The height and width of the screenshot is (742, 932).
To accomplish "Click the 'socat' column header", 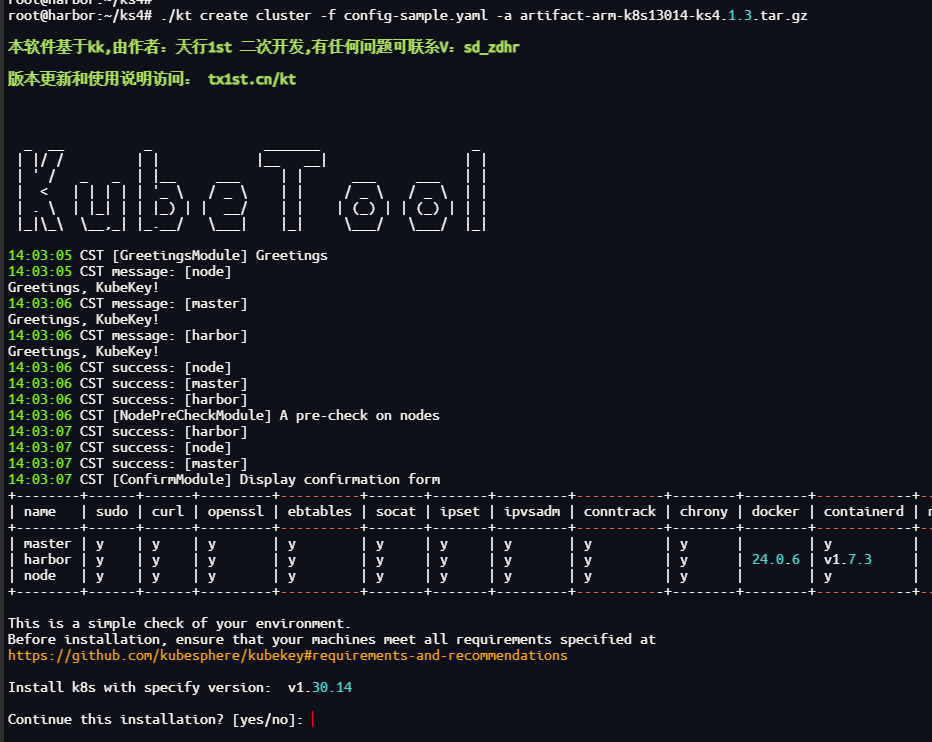I will point(396,511).
